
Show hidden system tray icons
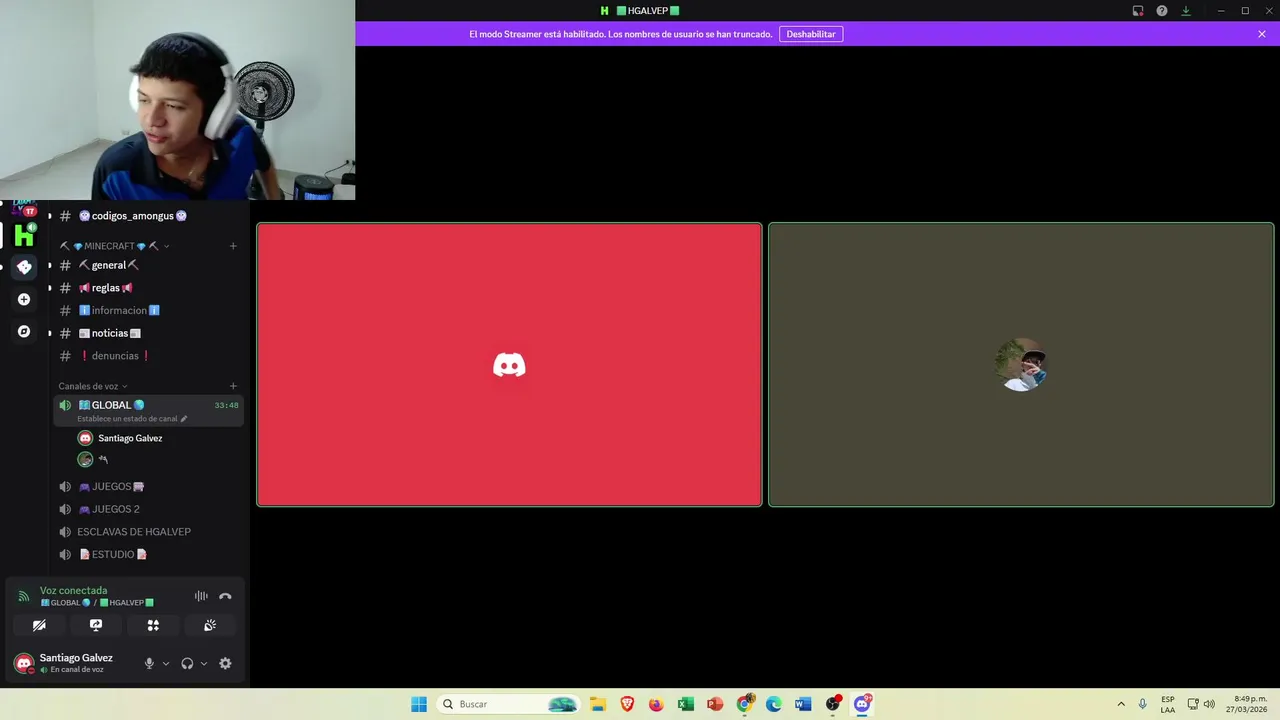[x=1121, y=704]
